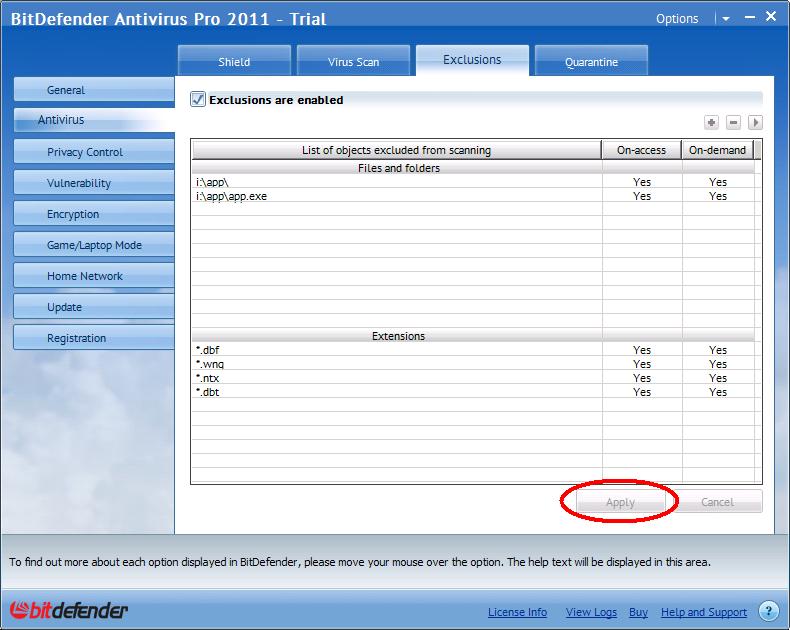Click the BitDefender logo
790x630 pixels.
69,610
